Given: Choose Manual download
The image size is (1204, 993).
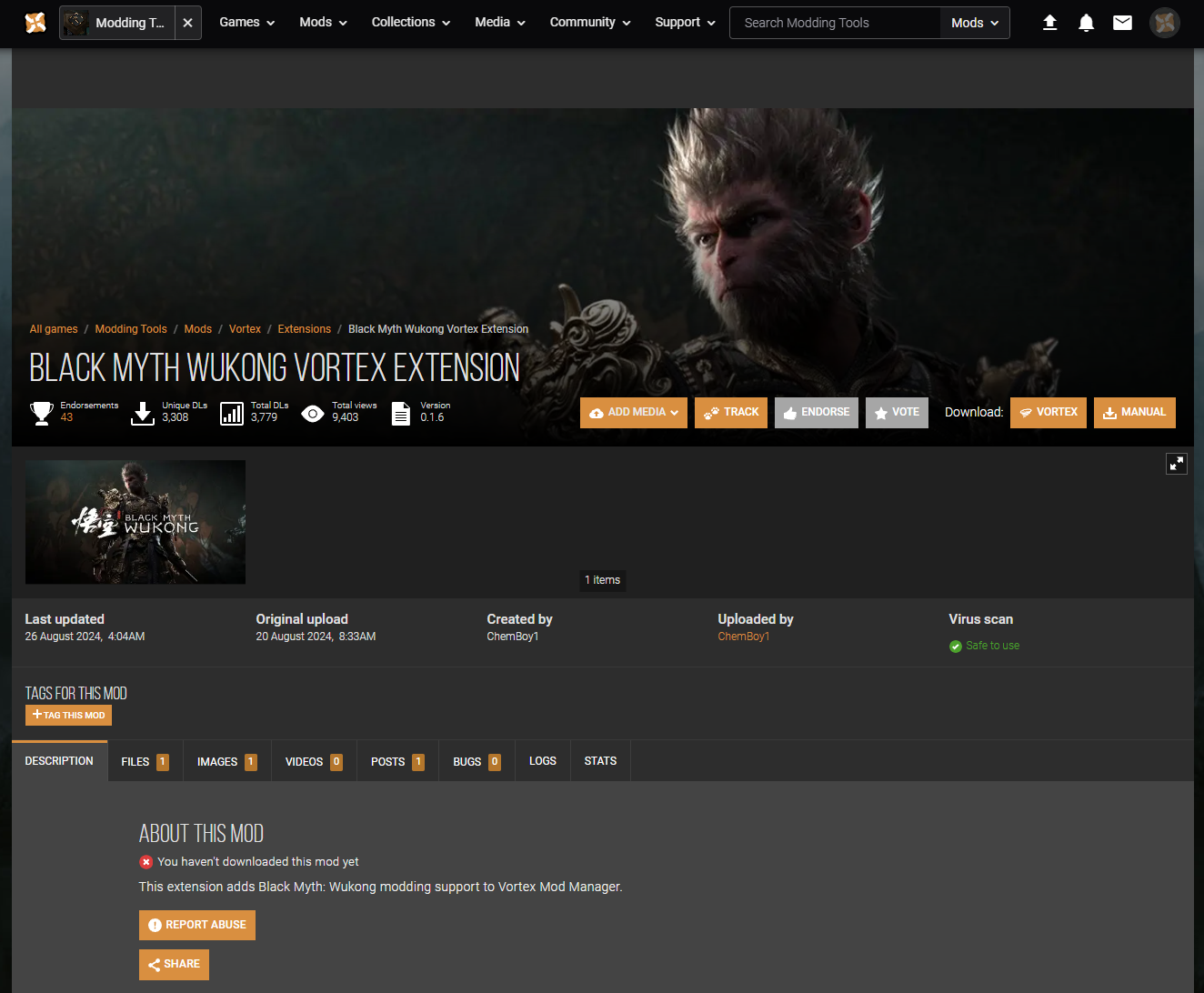Looking at the screenshot, I should tap(1135, 413).
